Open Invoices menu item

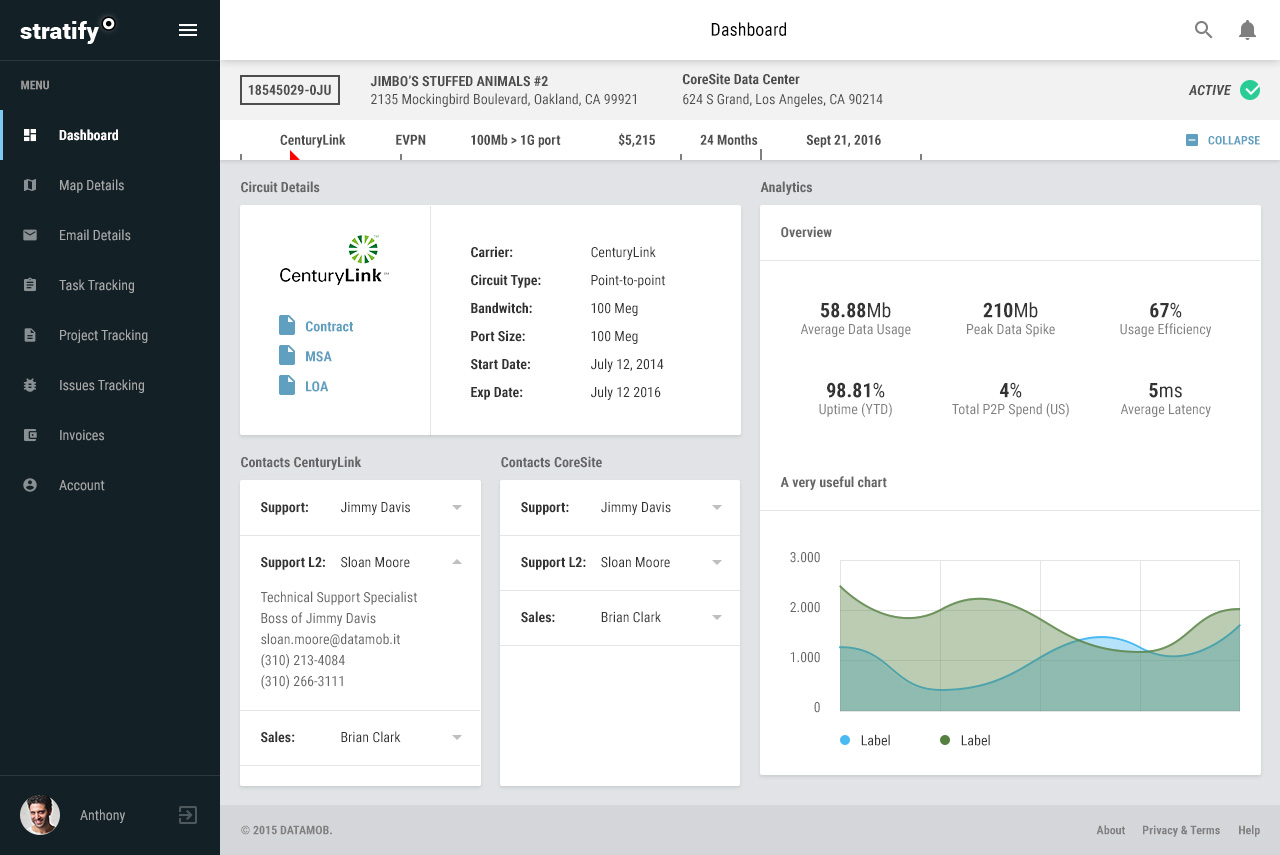pos(110,435)
